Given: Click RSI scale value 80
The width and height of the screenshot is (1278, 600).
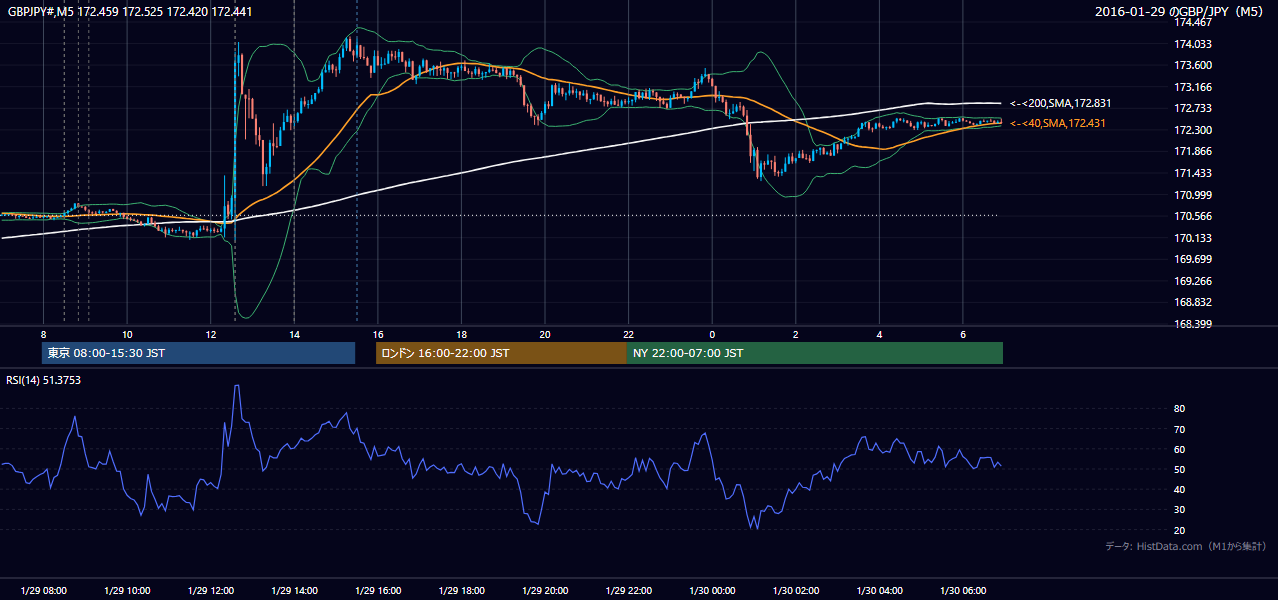Looking at the screenshot, I should [x=1179, y=409].
